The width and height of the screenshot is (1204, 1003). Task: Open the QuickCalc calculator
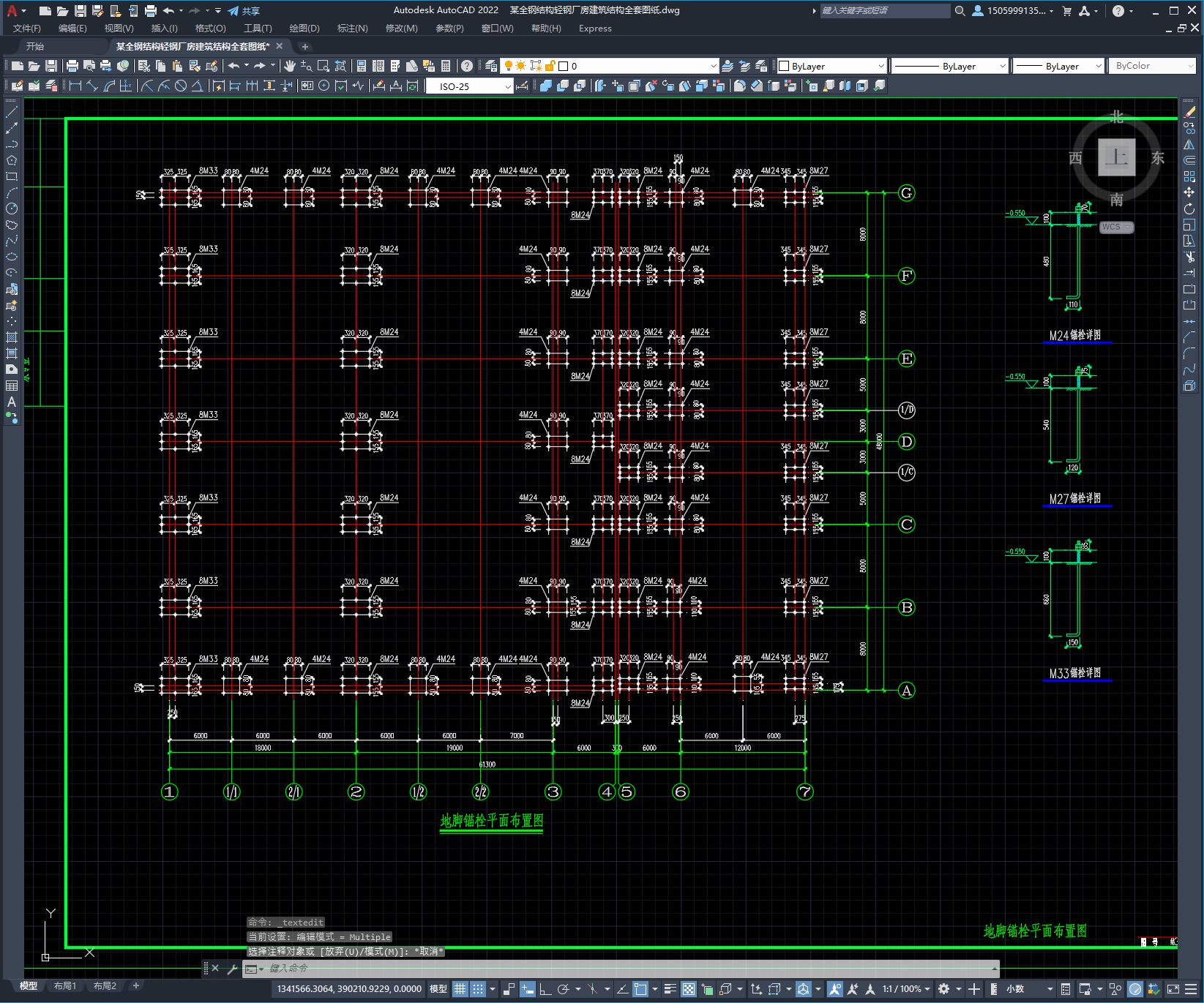[x=446, y=66]
